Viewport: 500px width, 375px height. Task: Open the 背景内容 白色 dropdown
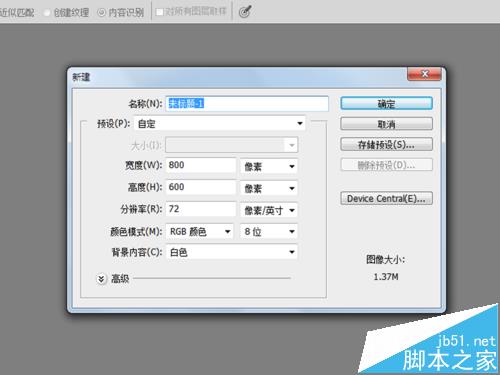pyautogui.click(x=232, y=252)
